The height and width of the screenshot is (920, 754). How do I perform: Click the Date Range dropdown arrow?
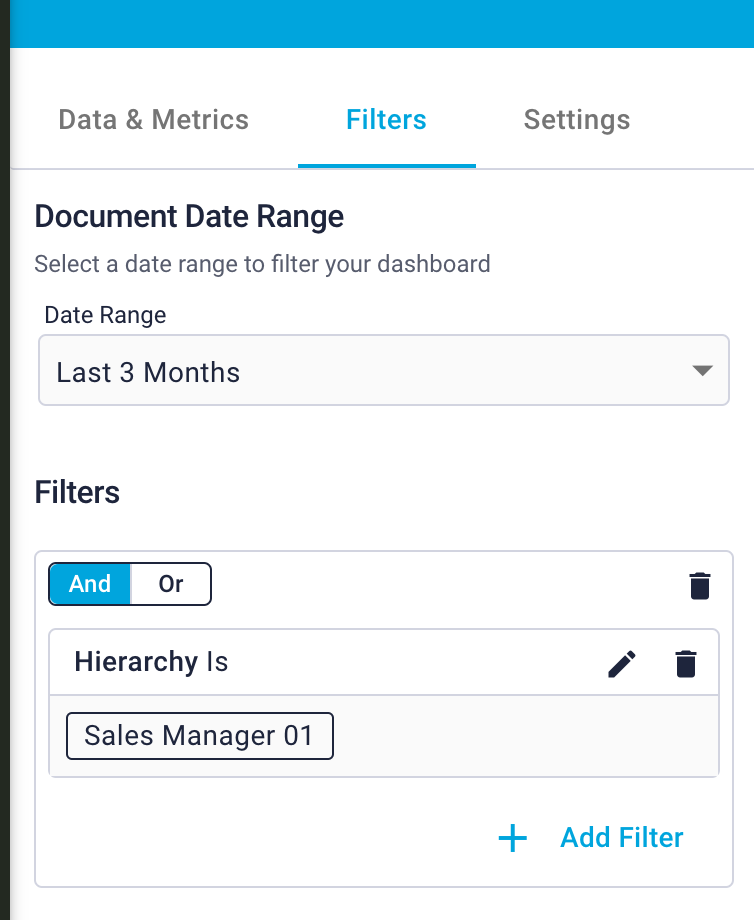pyautogui.click(x=702, y=371)
